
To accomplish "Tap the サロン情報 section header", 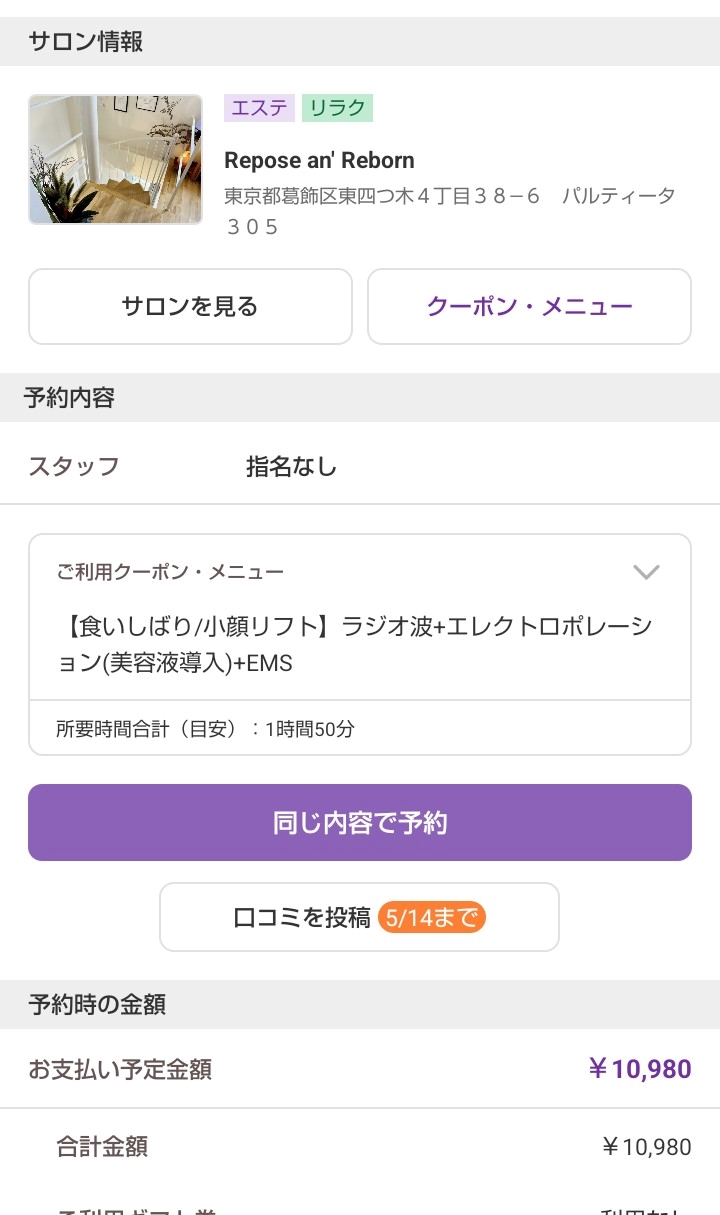I will 85,41.
